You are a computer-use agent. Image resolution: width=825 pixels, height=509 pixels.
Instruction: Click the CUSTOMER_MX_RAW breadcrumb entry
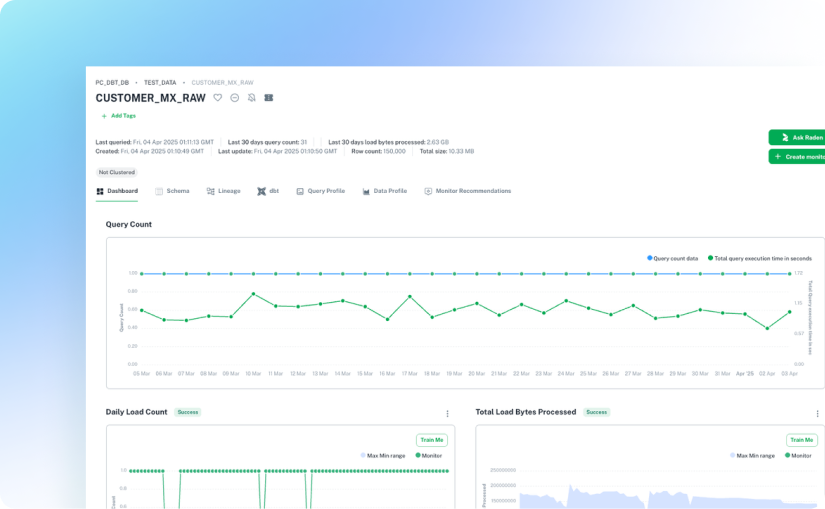click(x=223, y=83)
